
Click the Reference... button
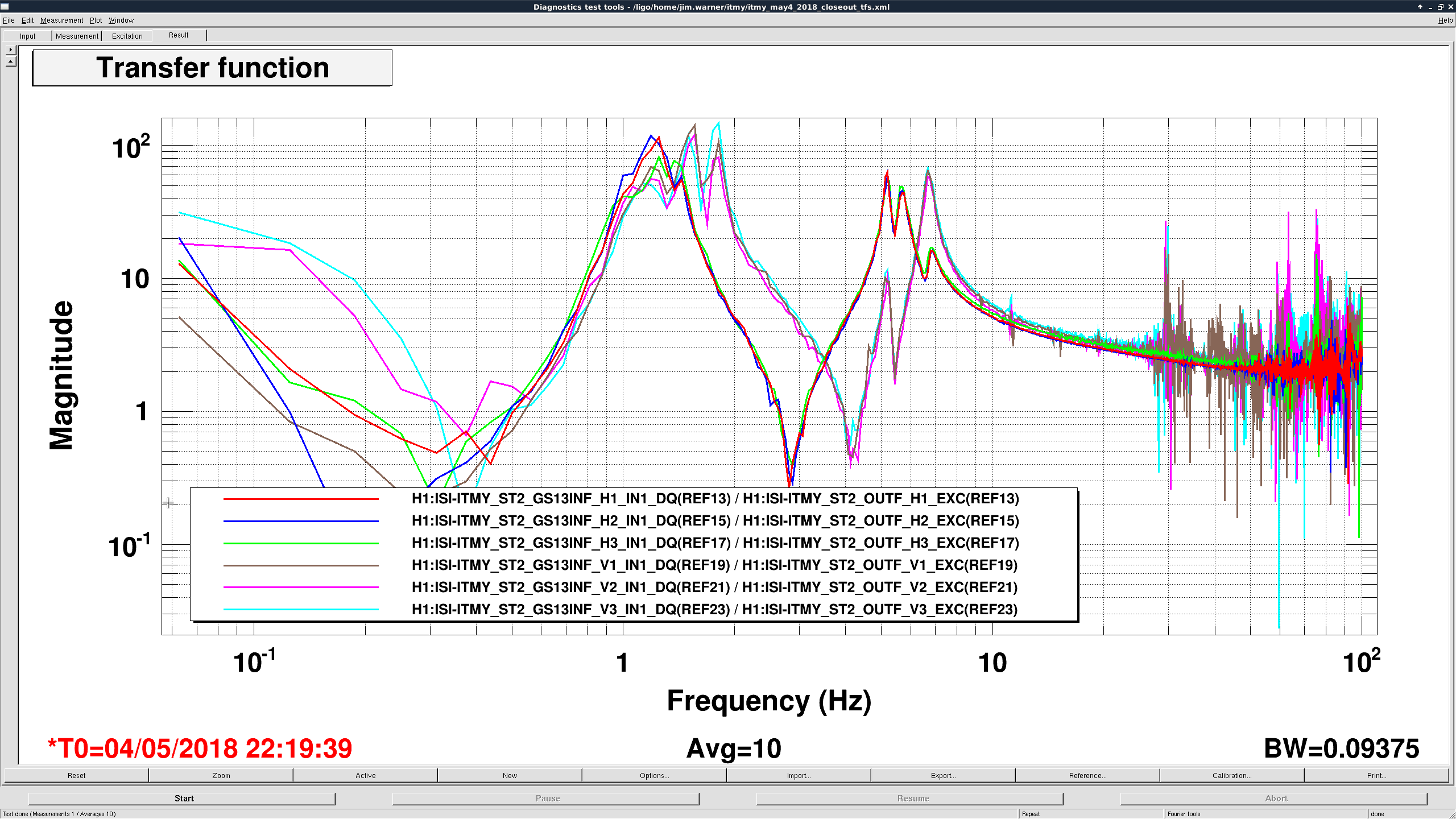1087,776
